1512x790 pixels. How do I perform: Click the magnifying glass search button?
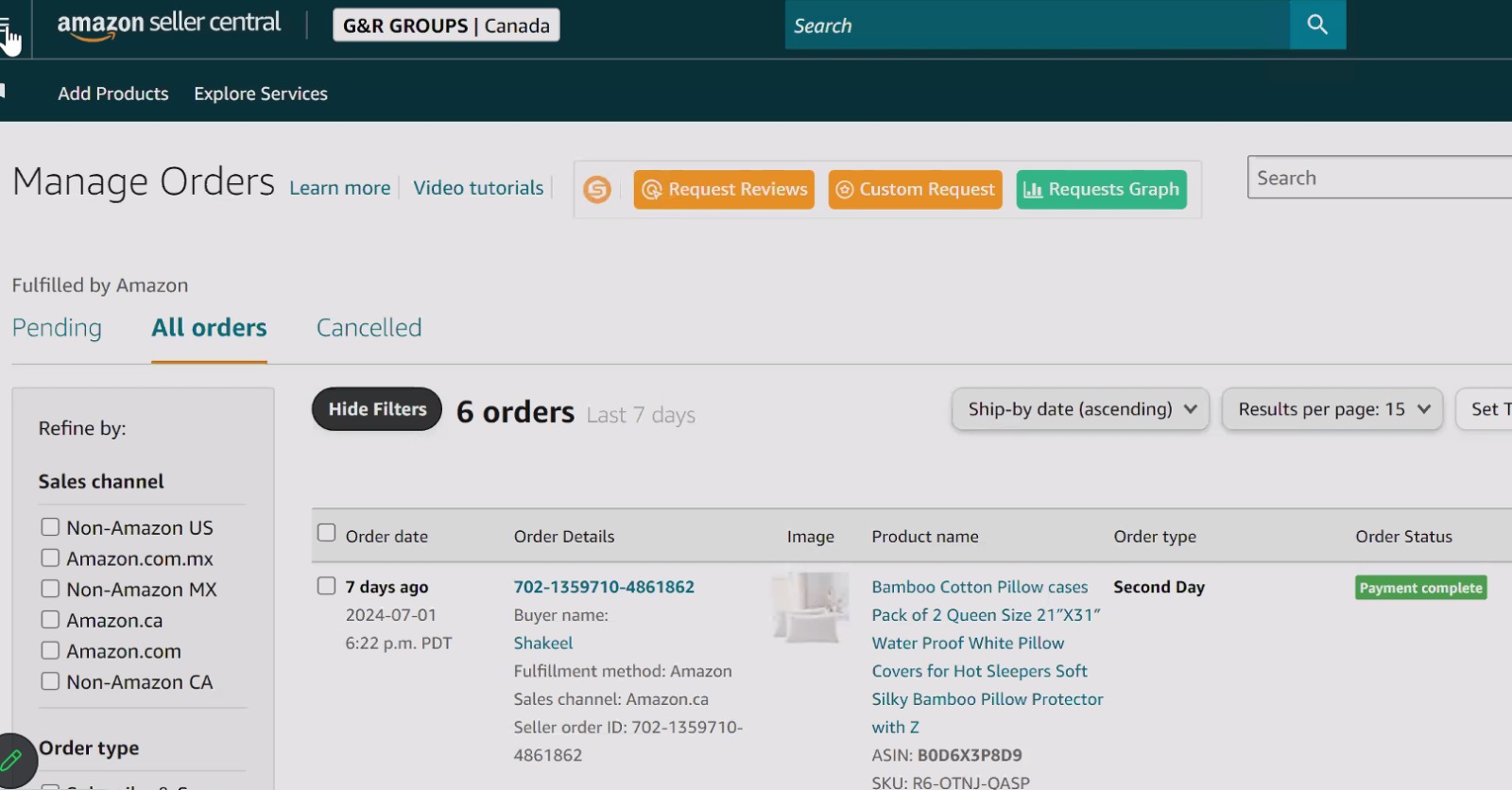[x=1317, y=25]
